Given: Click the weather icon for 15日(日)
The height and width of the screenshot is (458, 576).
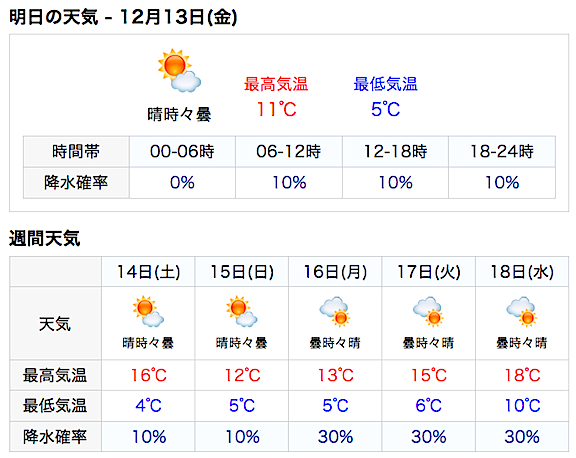Looking at the screenshot, I should (242, 311).
